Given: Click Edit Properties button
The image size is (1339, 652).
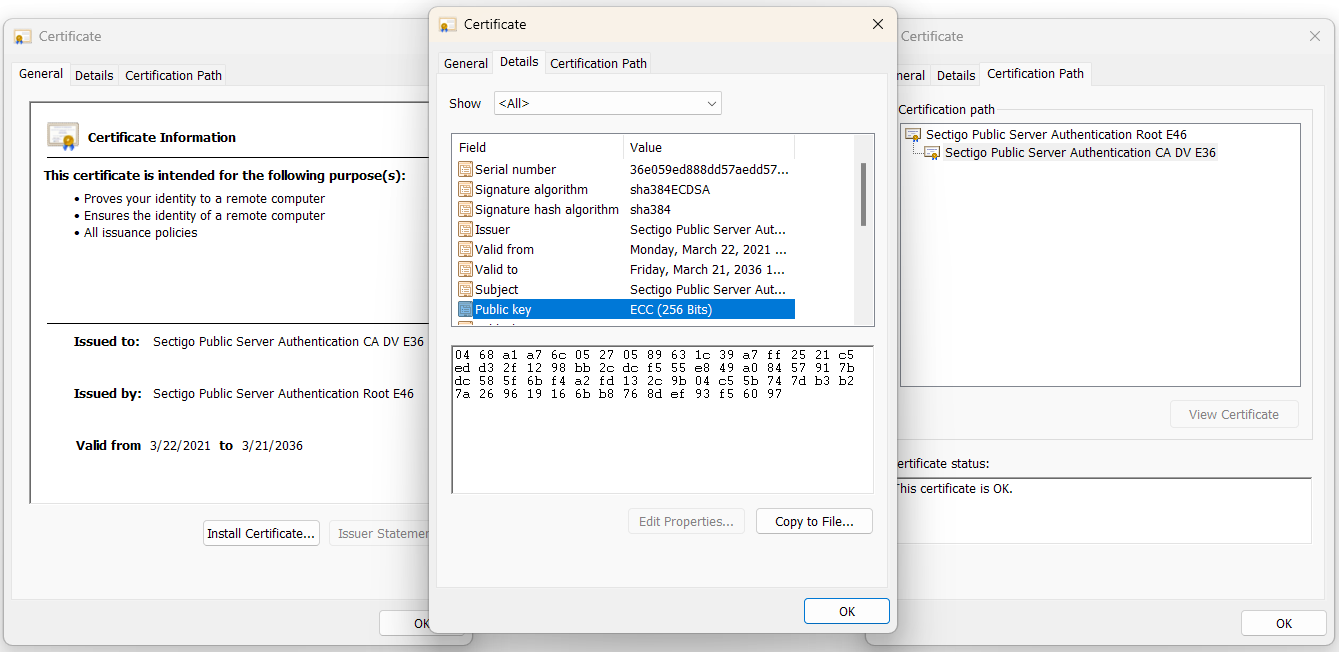Looking at the screenshot, I should (686, 521).
